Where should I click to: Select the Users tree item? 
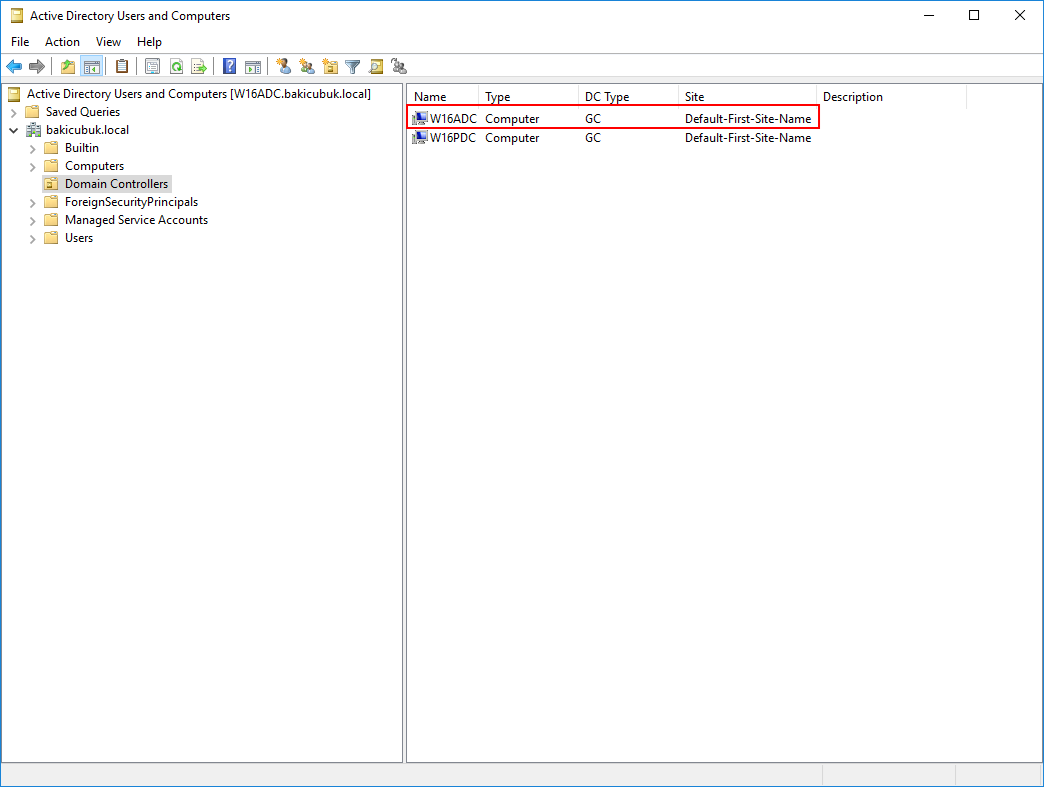(x=79, y=238)
